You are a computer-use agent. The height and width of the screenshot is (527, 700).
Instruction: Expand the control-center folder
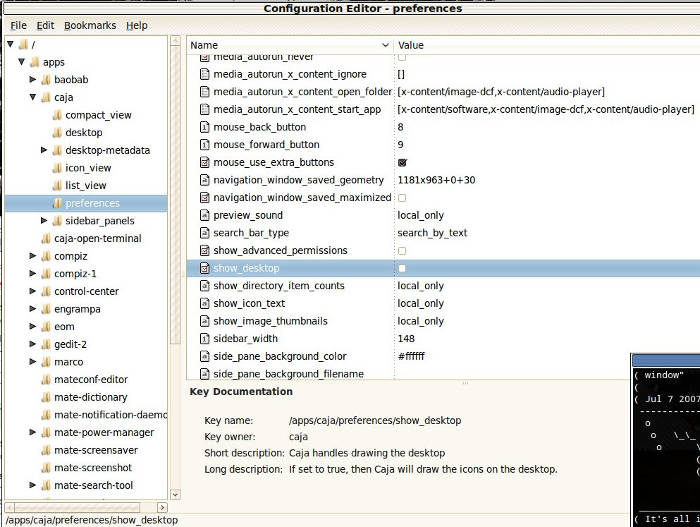33,291
